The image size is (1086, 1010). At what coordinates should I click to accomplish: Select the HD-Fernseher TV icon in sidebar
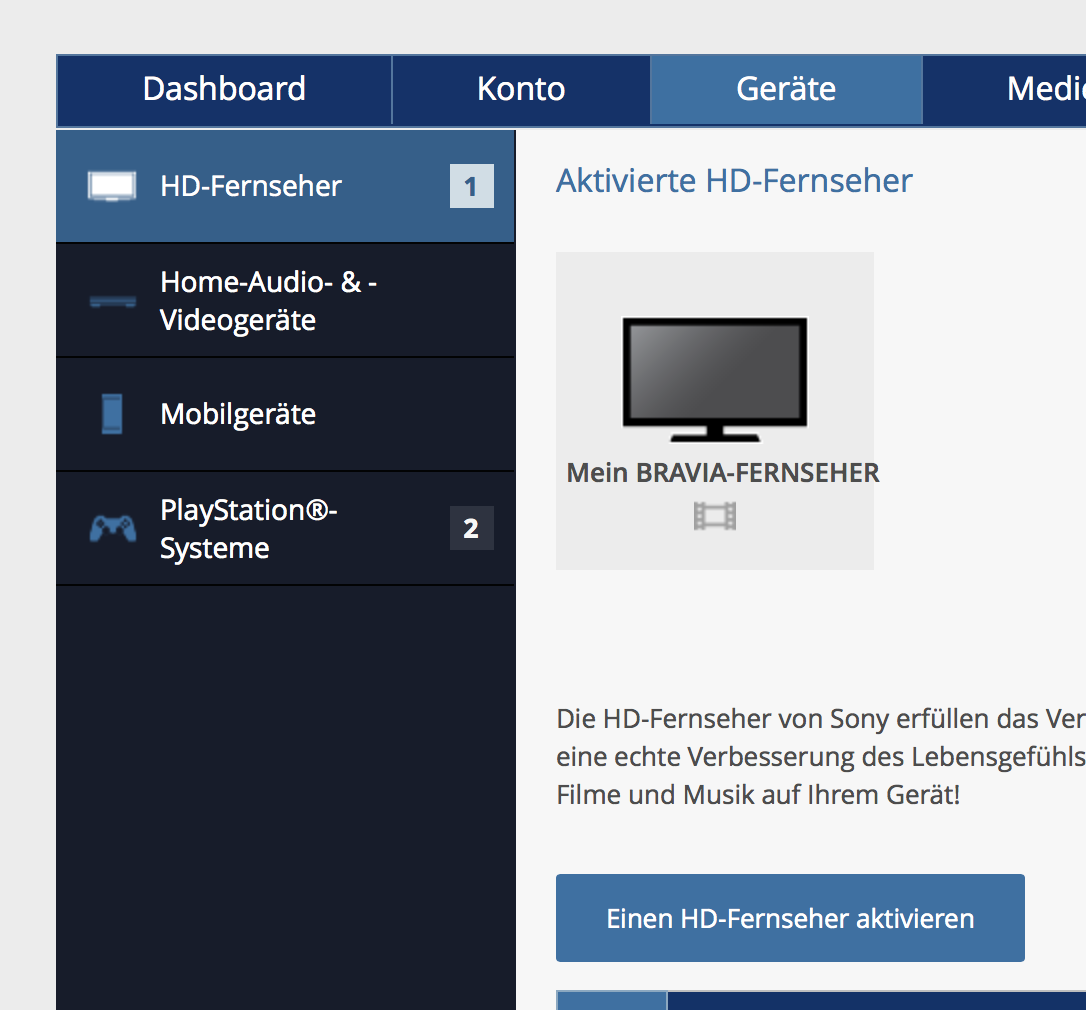click(110, 185)
